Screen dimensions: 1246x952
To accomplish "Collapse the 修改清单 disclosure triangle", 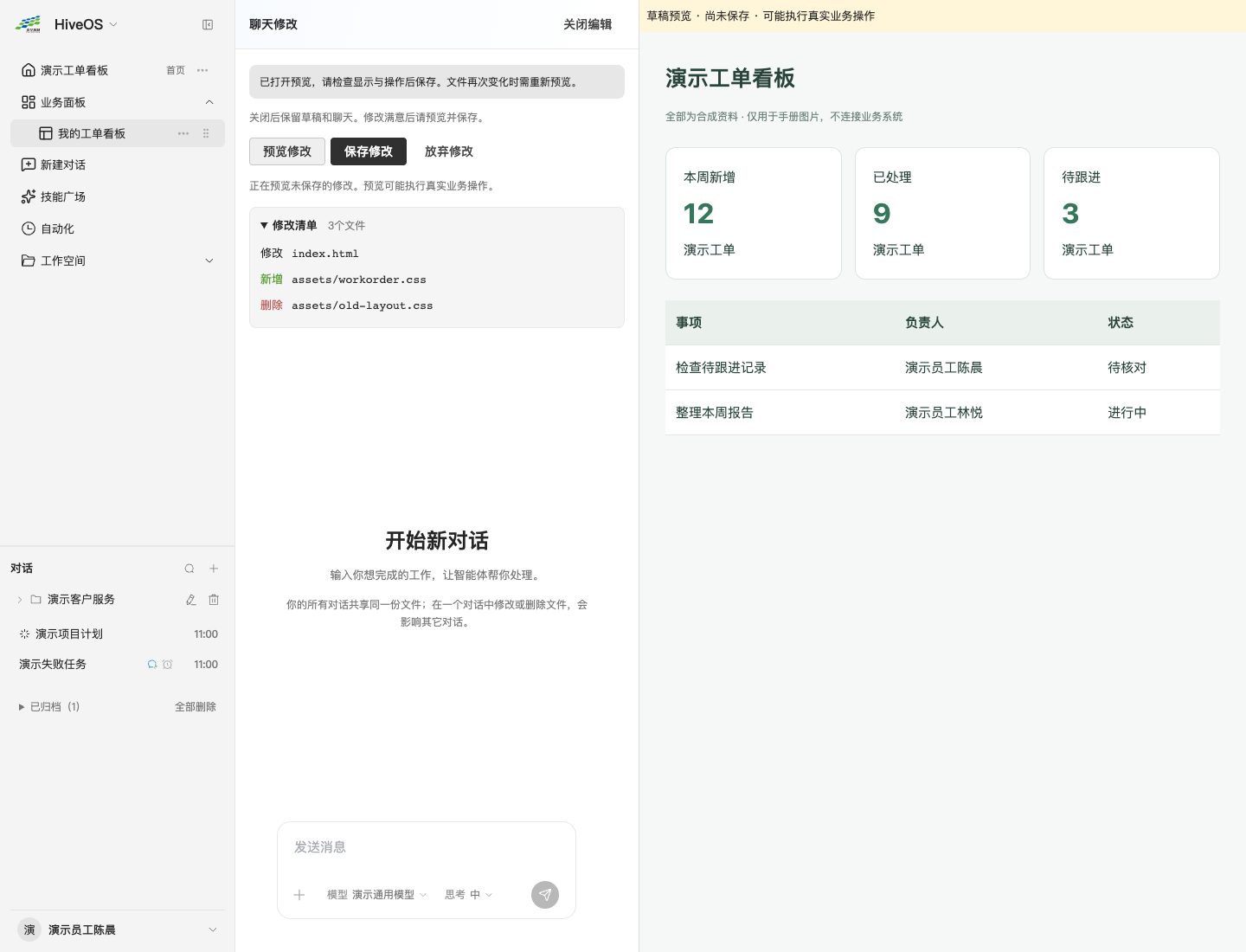I will click(x=264, y=226).
